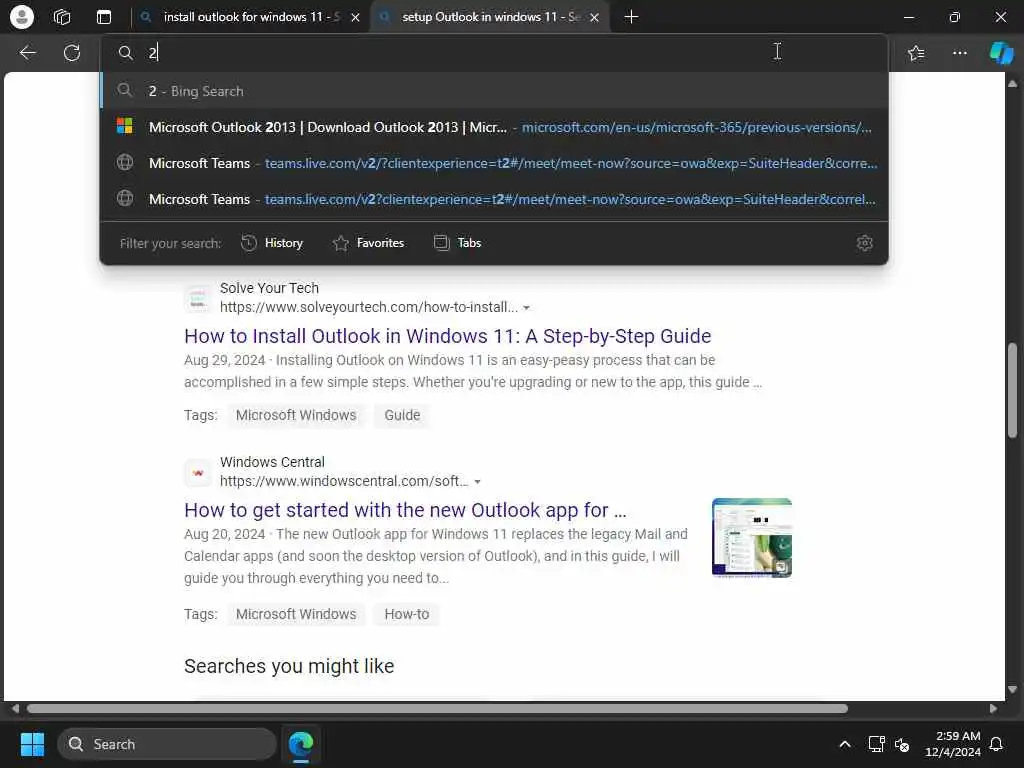Open the Windows Start menu
1024x768 pixels.
[x=32, y=744]
